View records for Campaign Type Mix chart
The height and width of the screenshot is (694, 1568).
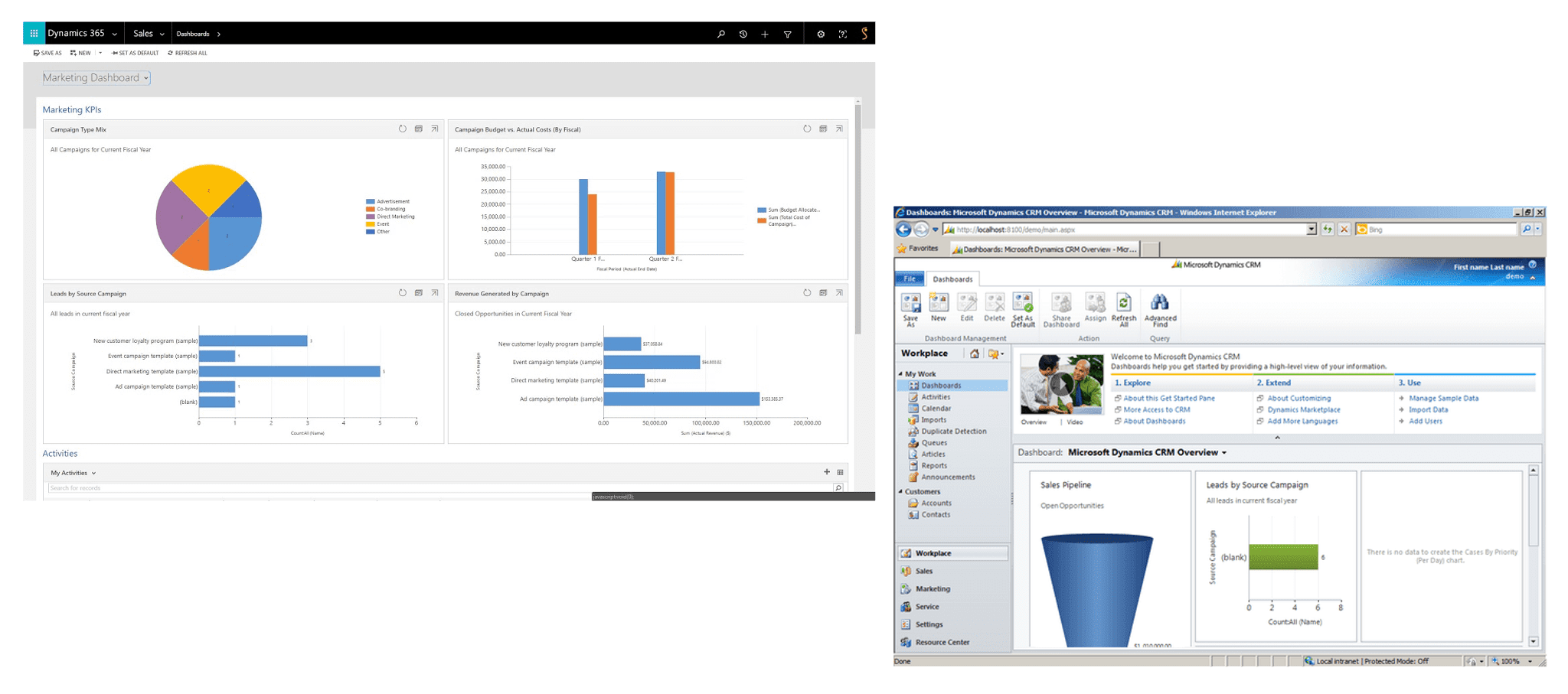[419, 129]
